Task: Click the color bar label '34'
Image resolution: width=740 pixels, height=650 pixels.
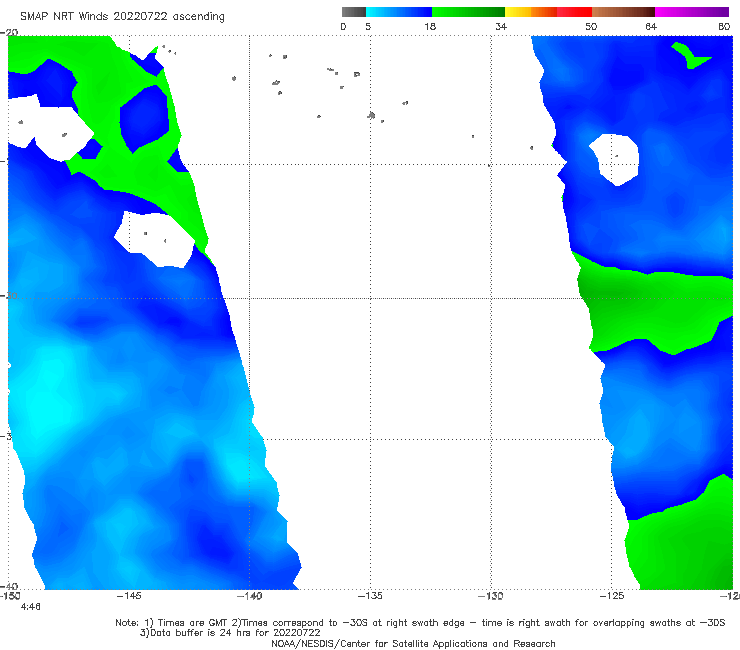Action: [501, 27]
